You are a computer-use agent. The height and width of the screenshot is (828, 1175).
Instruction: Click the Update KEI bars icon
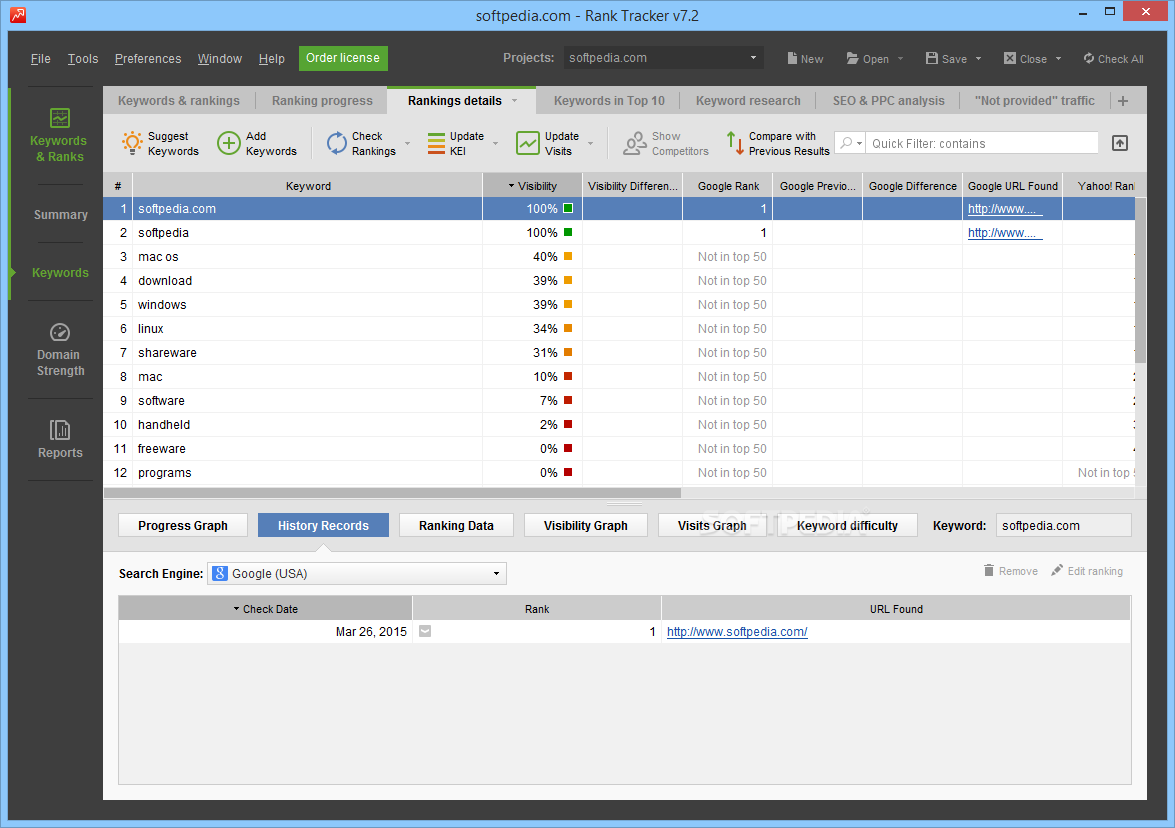pos(436,143)
